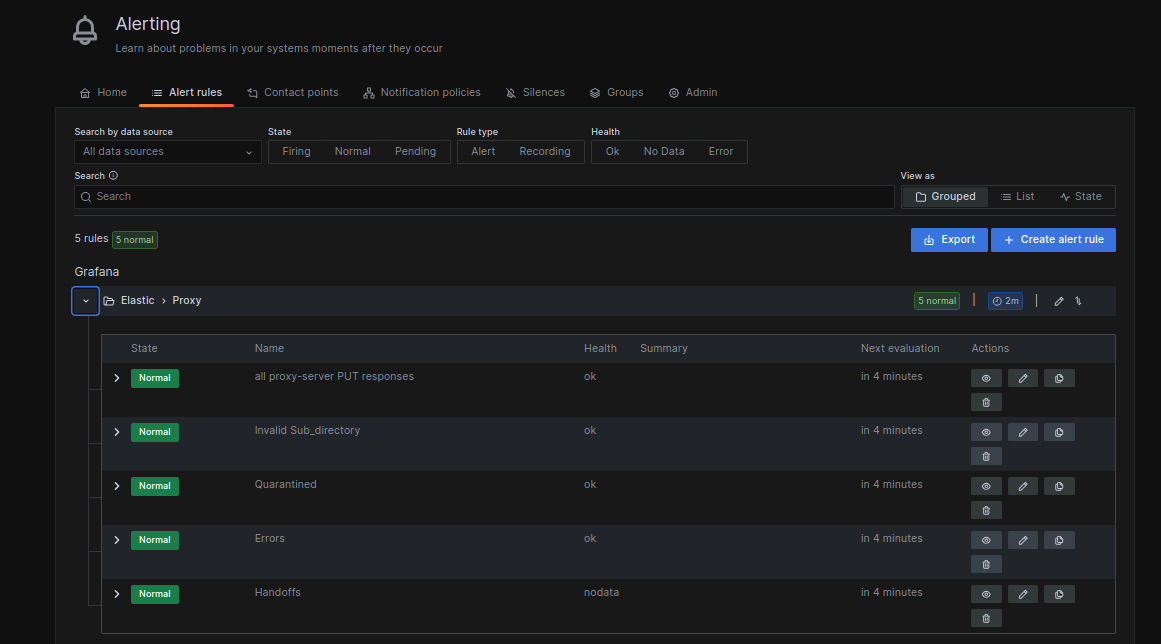Edit the Elastic Proxy folder pencil icon

1059,301
